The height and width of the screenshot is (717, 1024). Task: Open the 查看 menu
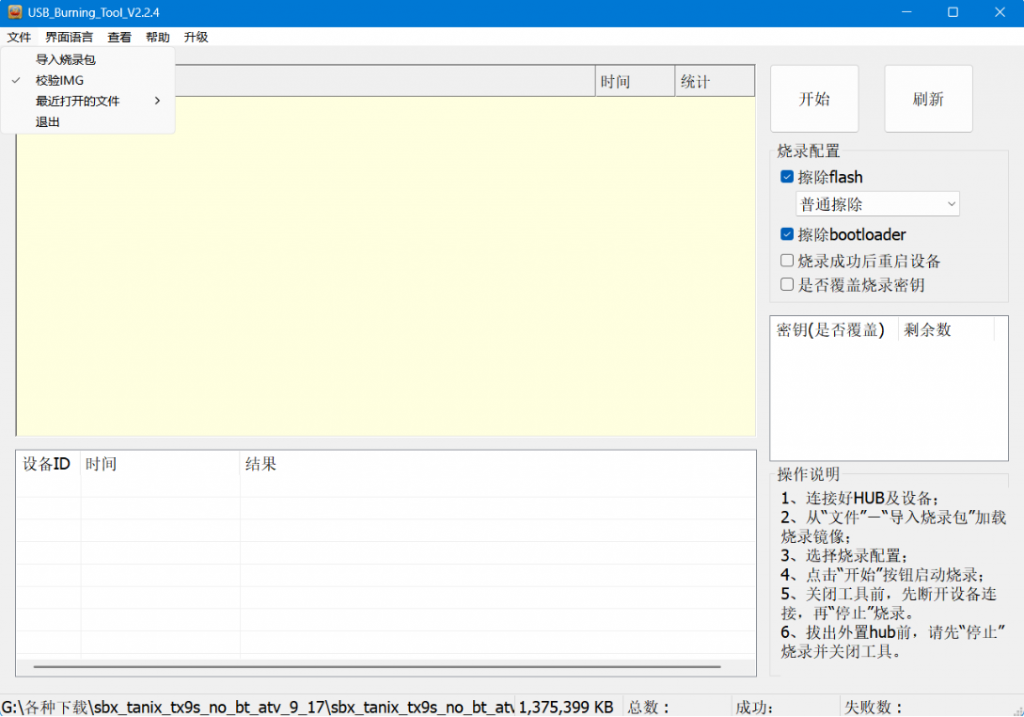(x=119, y=37)
